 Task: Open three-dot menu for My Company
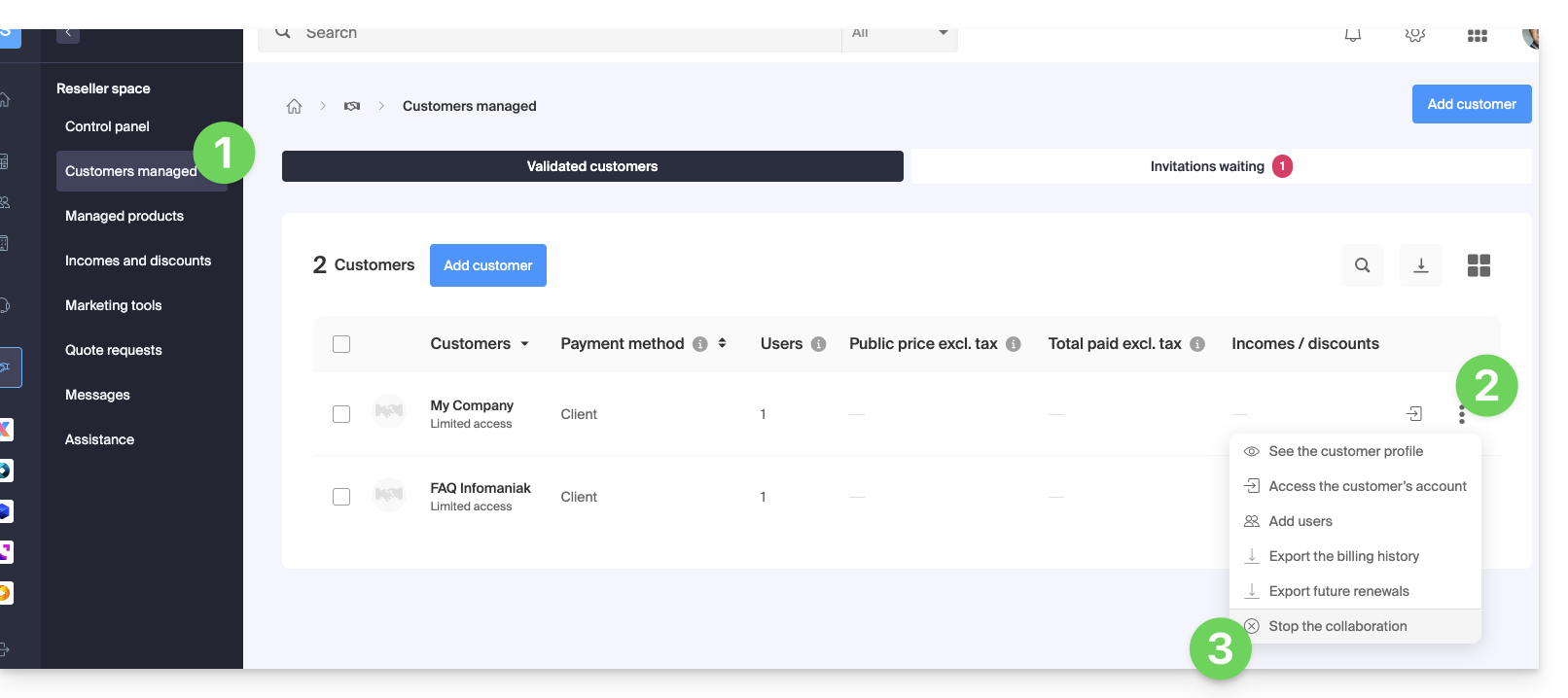pos(1461,416)
